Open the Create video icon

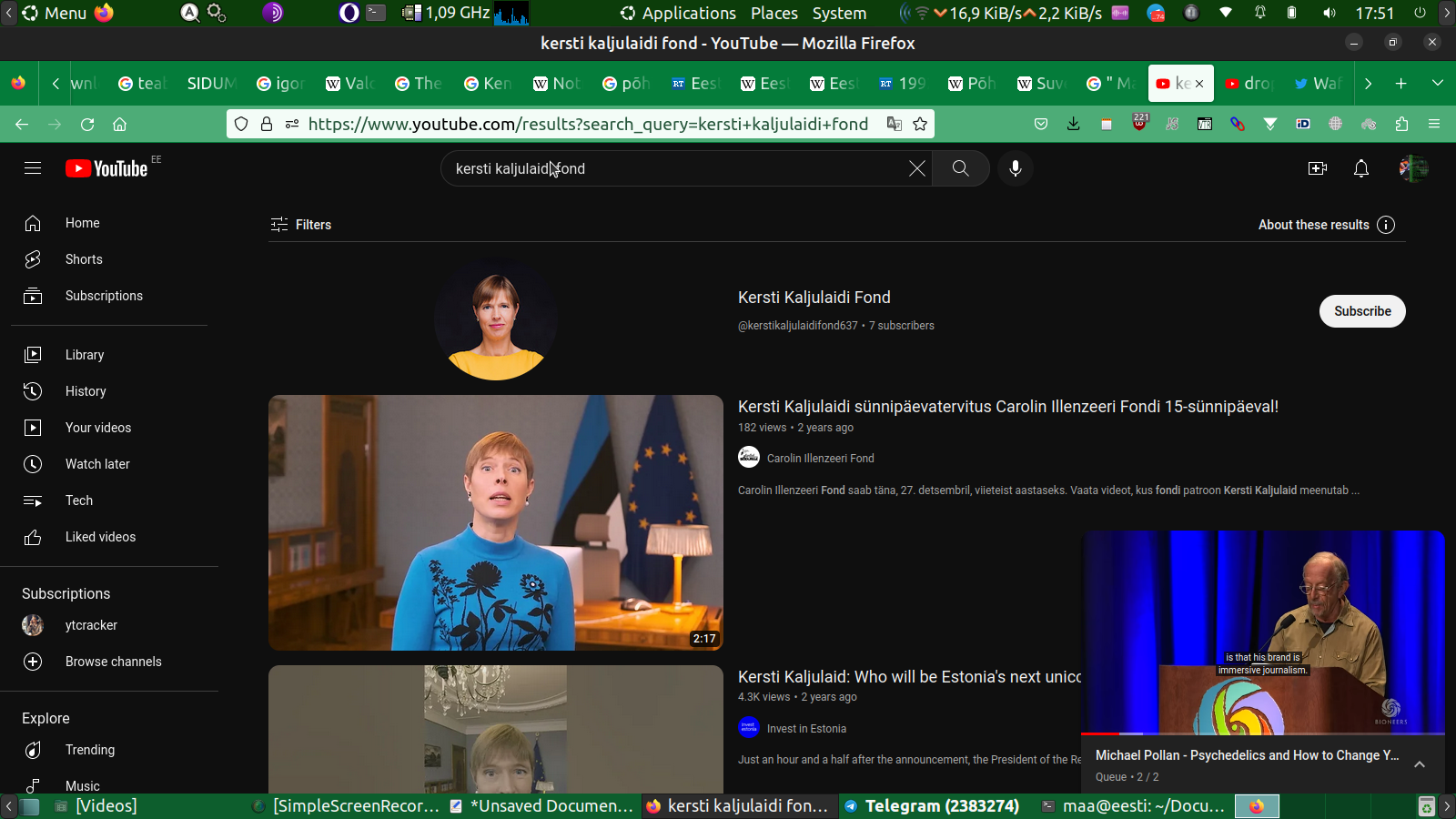pos(1317,168)
